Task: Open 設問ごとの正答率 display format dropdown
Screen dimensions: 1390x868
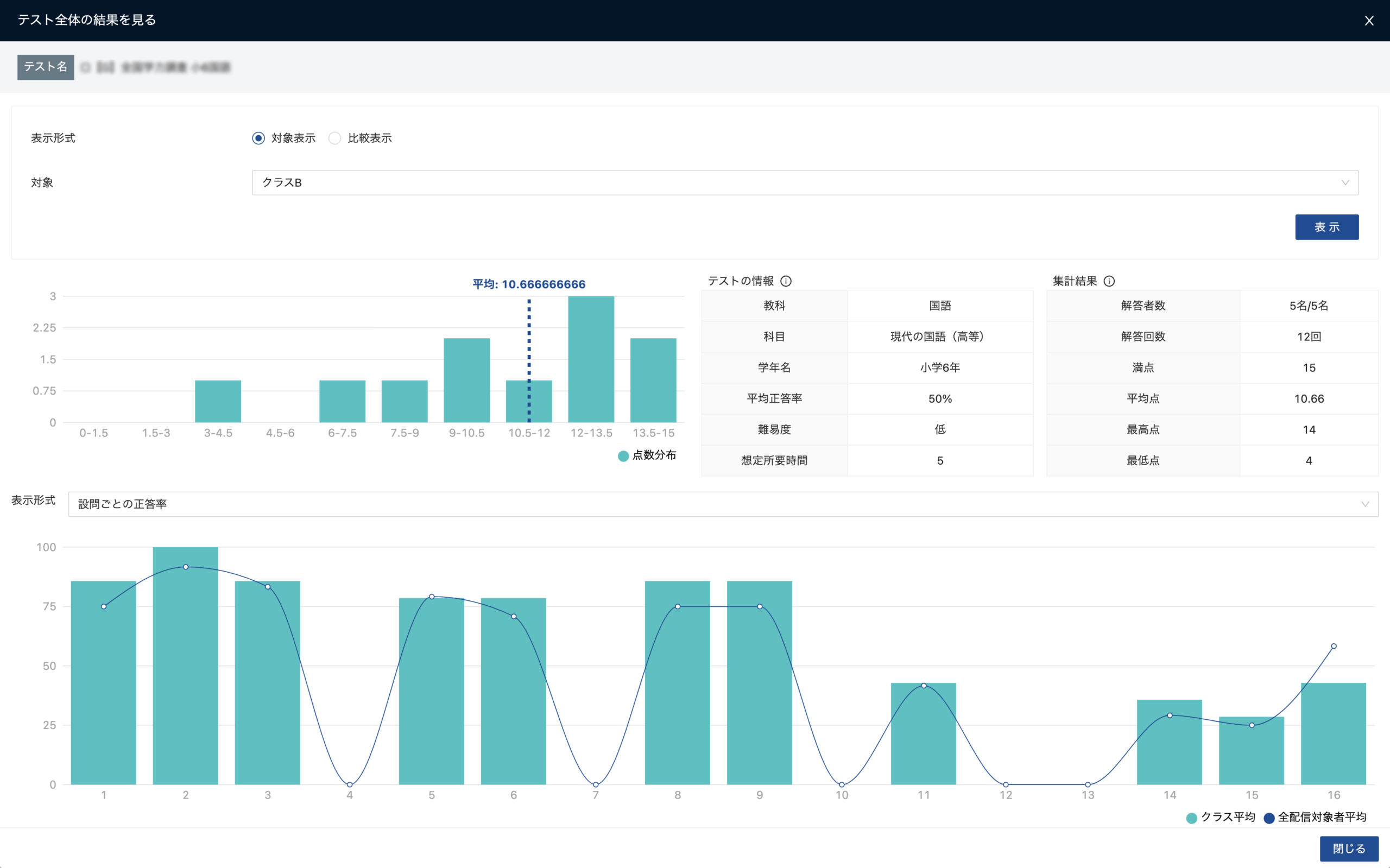Action: pos(722,504)
